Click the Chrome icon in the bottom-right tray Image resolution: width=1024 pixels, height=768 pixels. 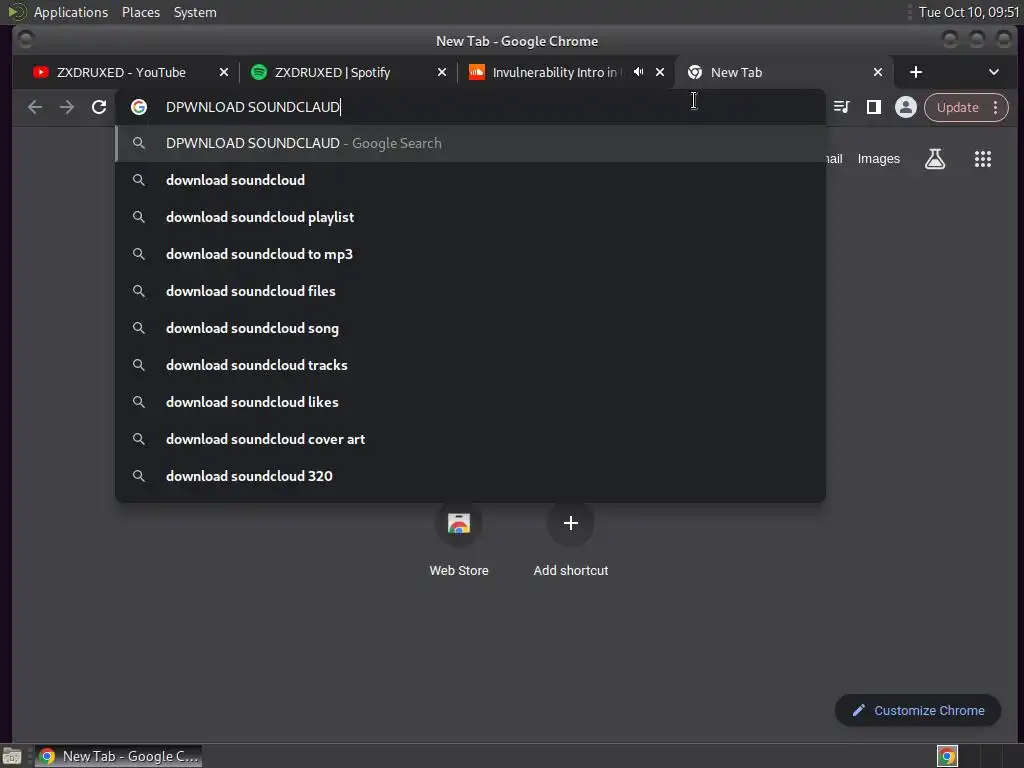(x=947, y=756)
